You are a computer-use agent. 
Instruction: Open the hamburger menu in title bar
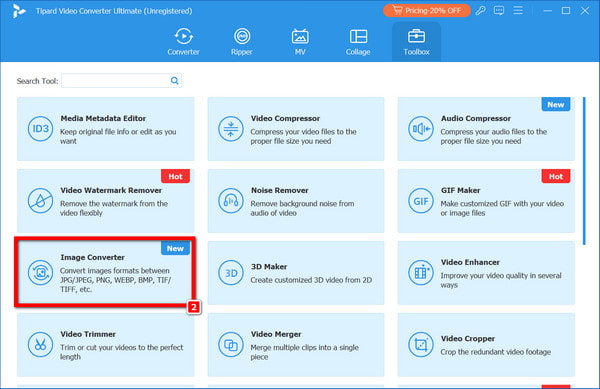(x=518, y=10)
